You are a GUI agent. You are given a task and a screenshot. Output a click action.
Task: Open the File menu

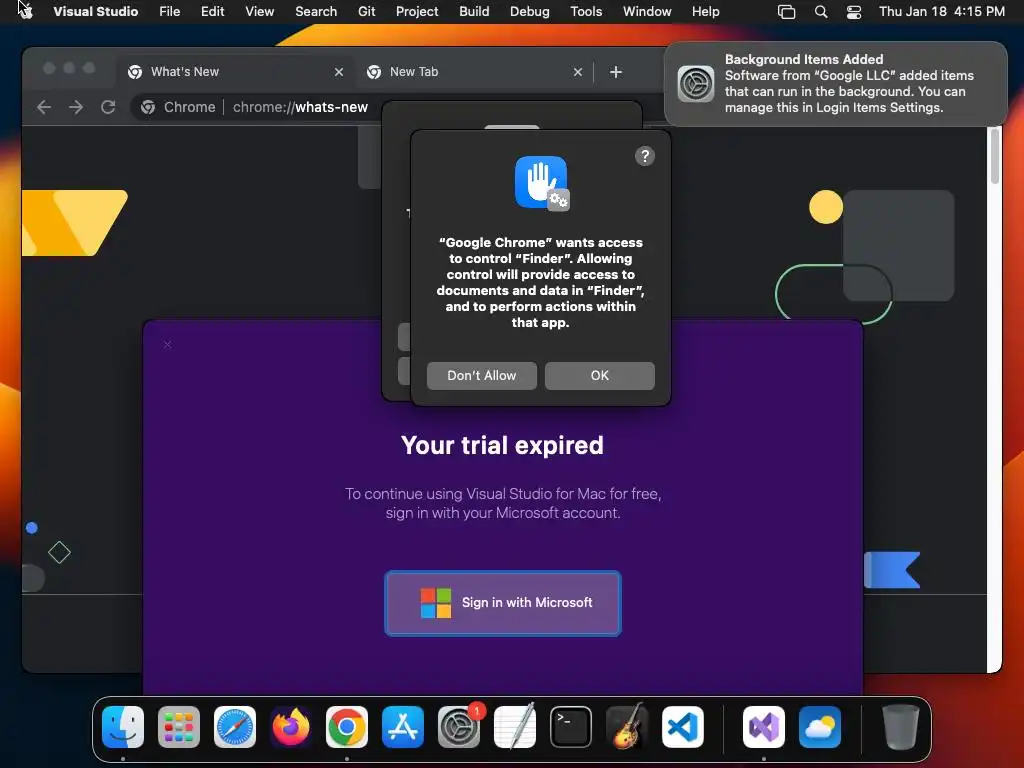[169, 12]
